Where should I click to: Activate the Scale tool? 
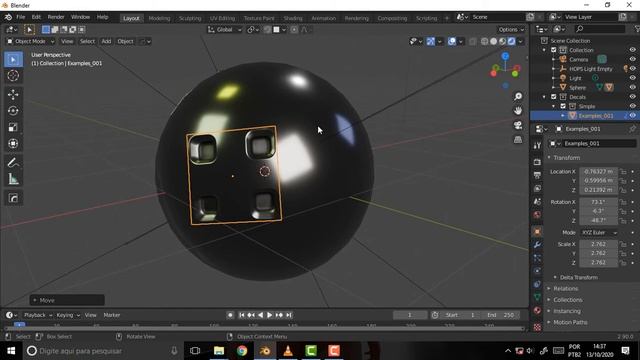click(13, 127)
